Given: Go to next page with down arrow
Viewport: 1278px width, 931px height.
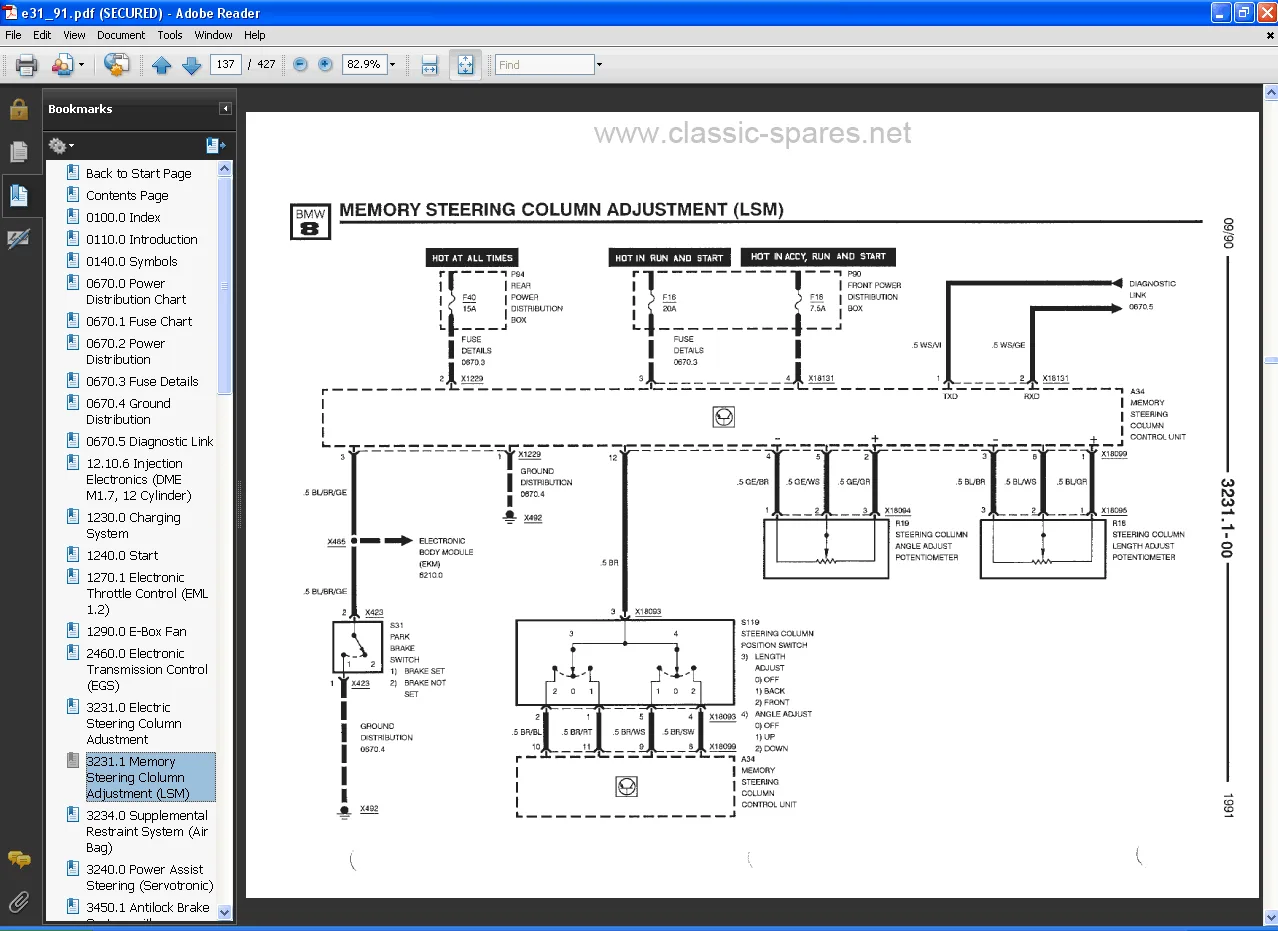Looking at the screenshot, I should (x=191, y=65).
